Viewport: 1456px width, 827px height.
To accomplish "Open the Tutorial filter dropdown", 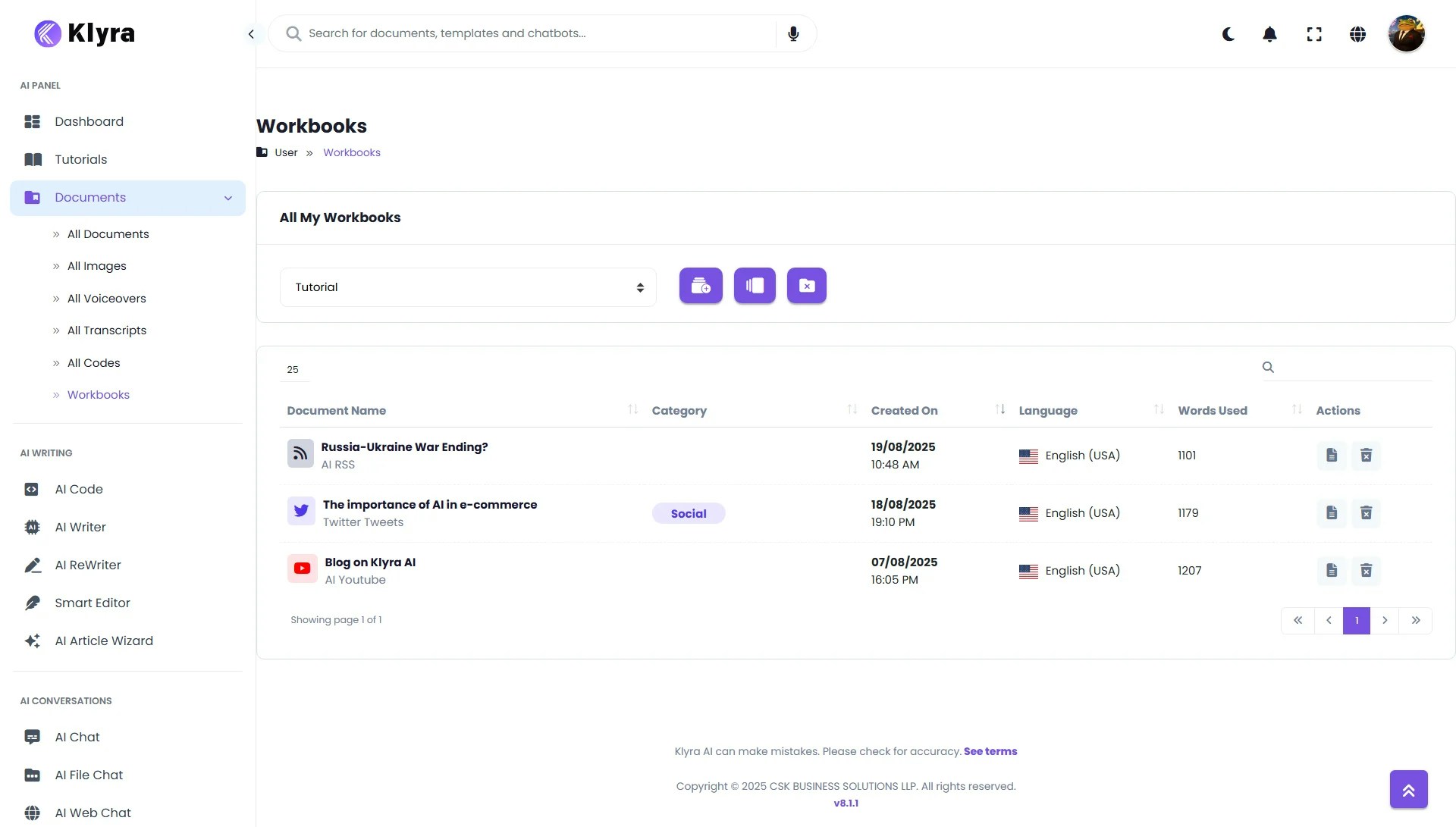I will coord(467,287).
